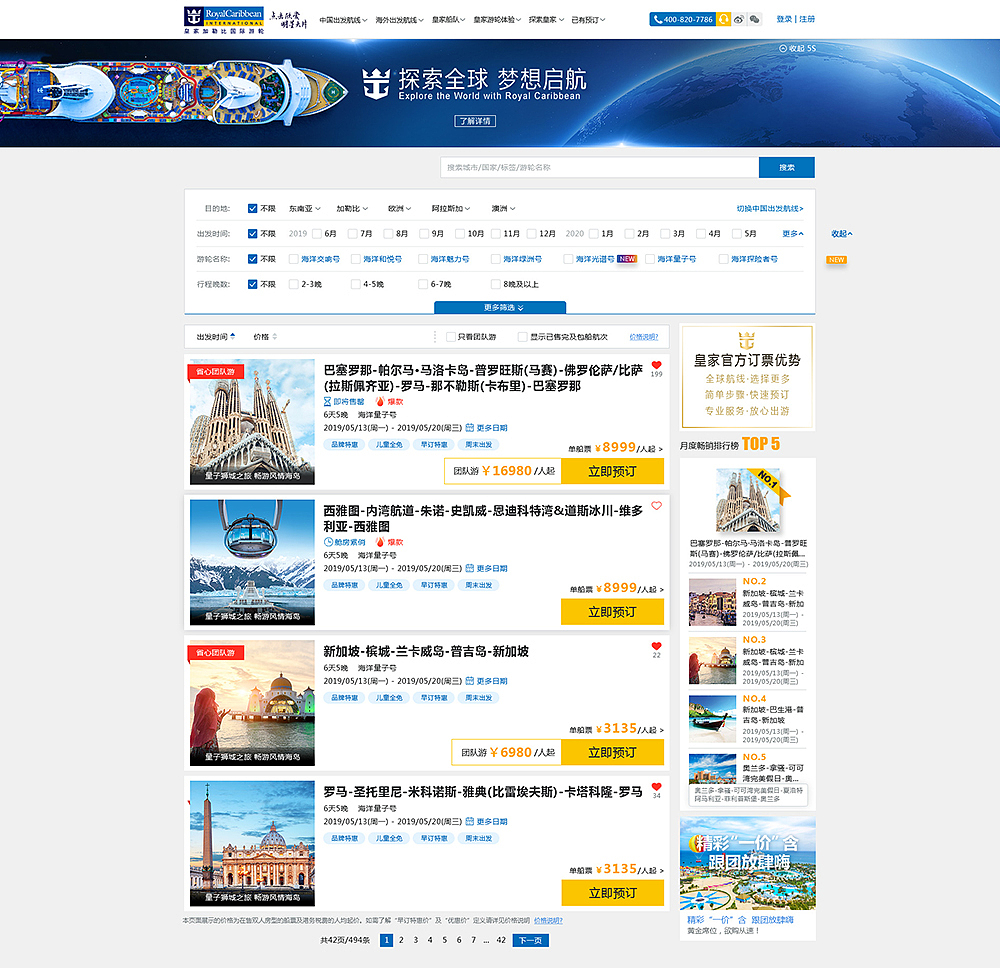Viewport: 1000px width, 968px height.
Task: Click the 搜索 search button
Action: click(786, 168)
